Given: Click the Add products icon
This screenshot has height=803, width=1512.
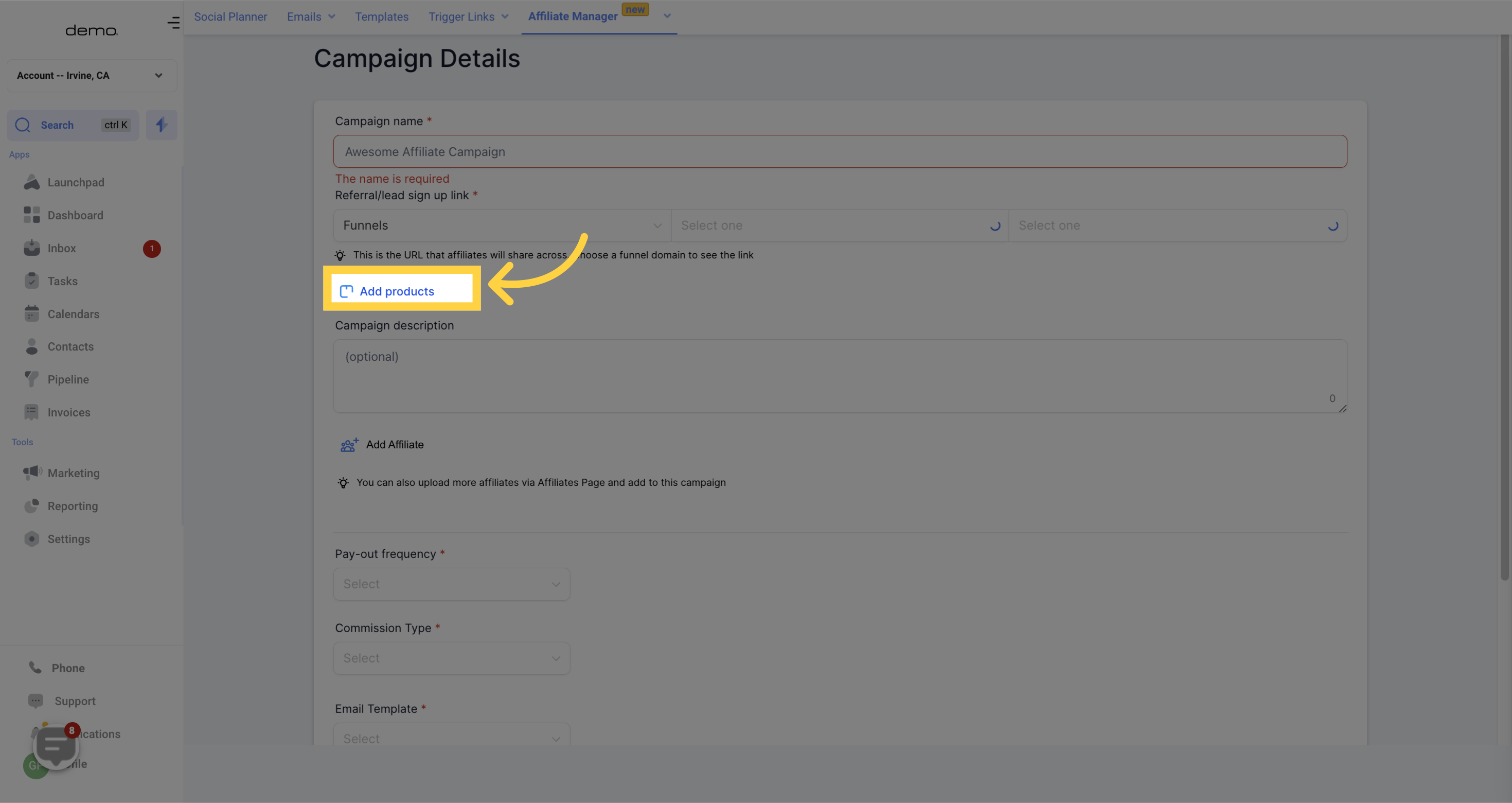Looking at the screenshot, I should [346, 291].
